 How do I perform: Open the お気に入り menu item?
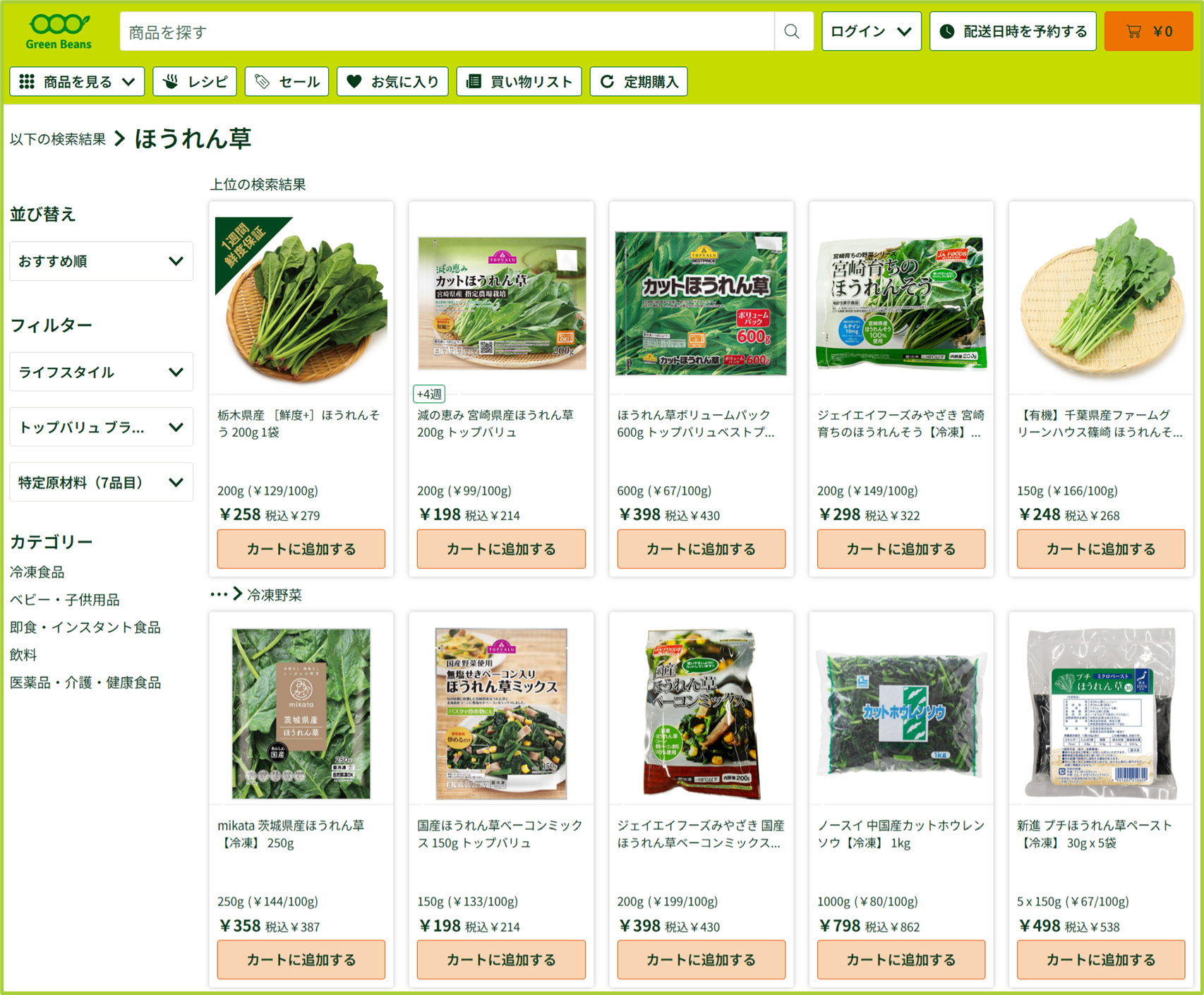(x=392, y=82)
